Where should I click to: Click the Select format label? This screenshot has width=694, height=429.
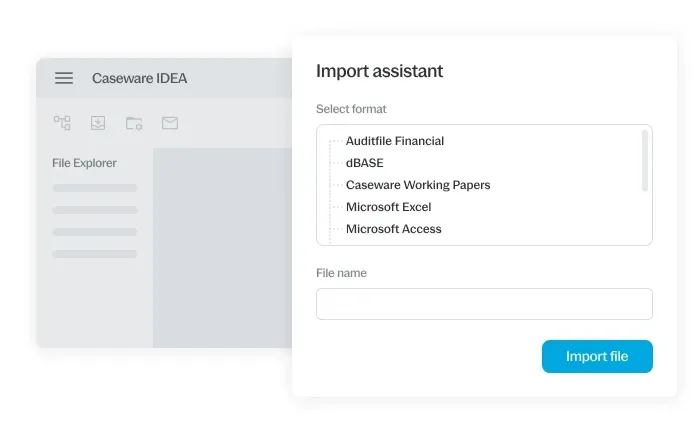351,109
